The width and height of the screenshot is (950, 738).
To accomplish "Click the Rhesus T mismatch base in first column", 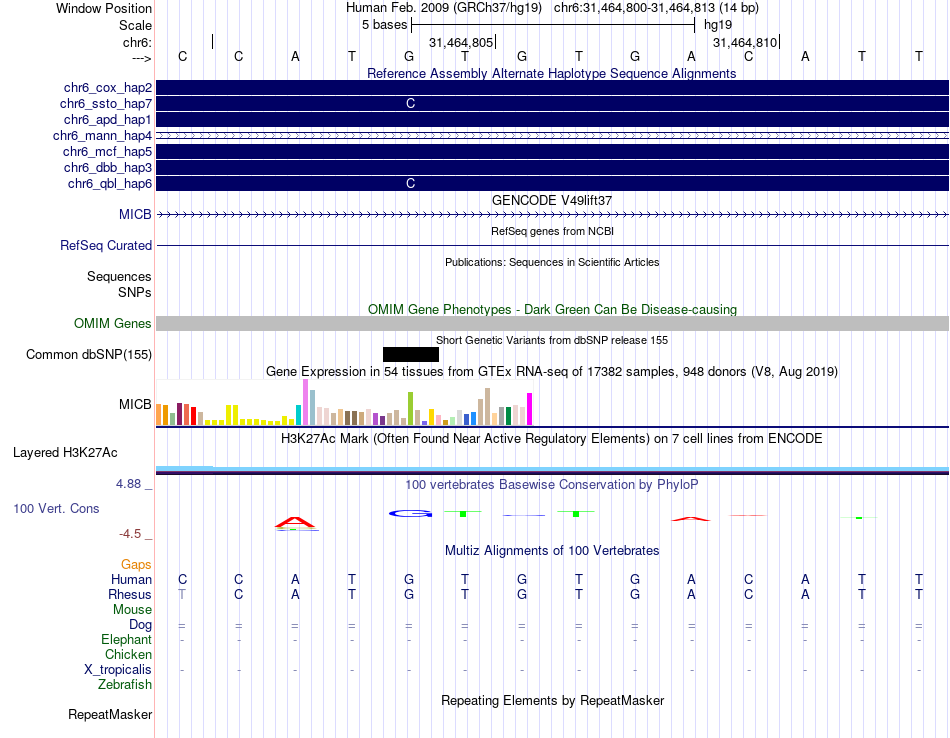I will pos(182,595).
